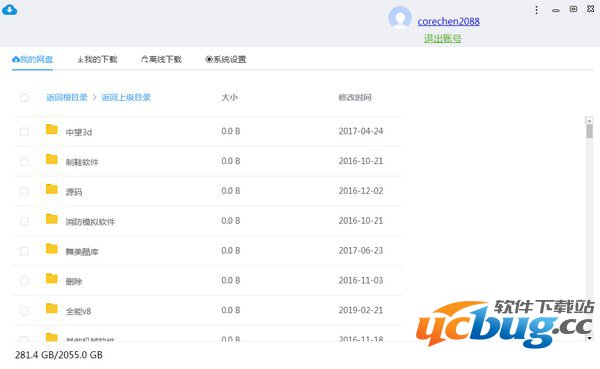Click the folder icon of 消防模拟软件

click(52, 219)
